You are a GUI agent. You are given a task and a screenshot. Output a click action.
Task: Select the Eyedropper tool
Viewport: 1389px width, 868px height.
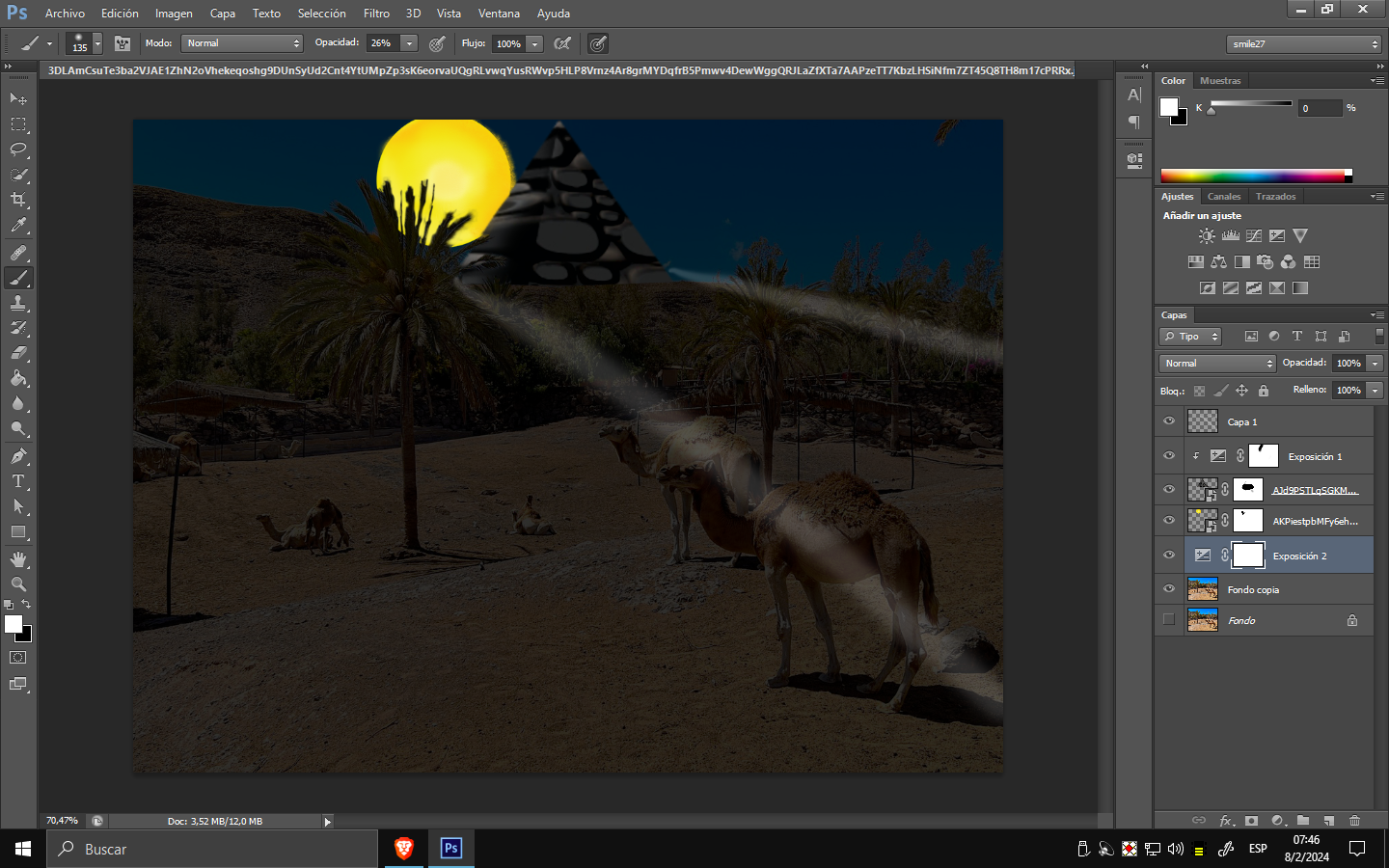(x=18, y=226)
